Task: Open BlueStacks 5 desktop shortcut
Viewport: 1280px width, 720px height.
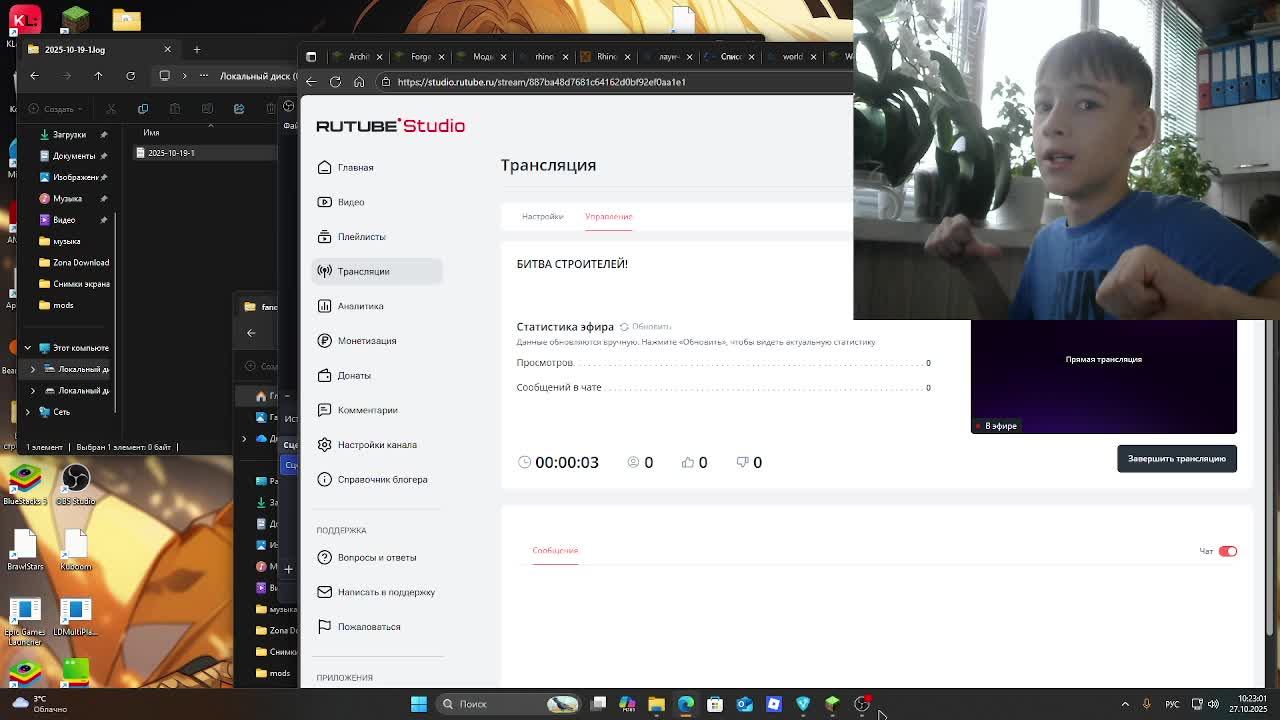Action: point(25,484)
